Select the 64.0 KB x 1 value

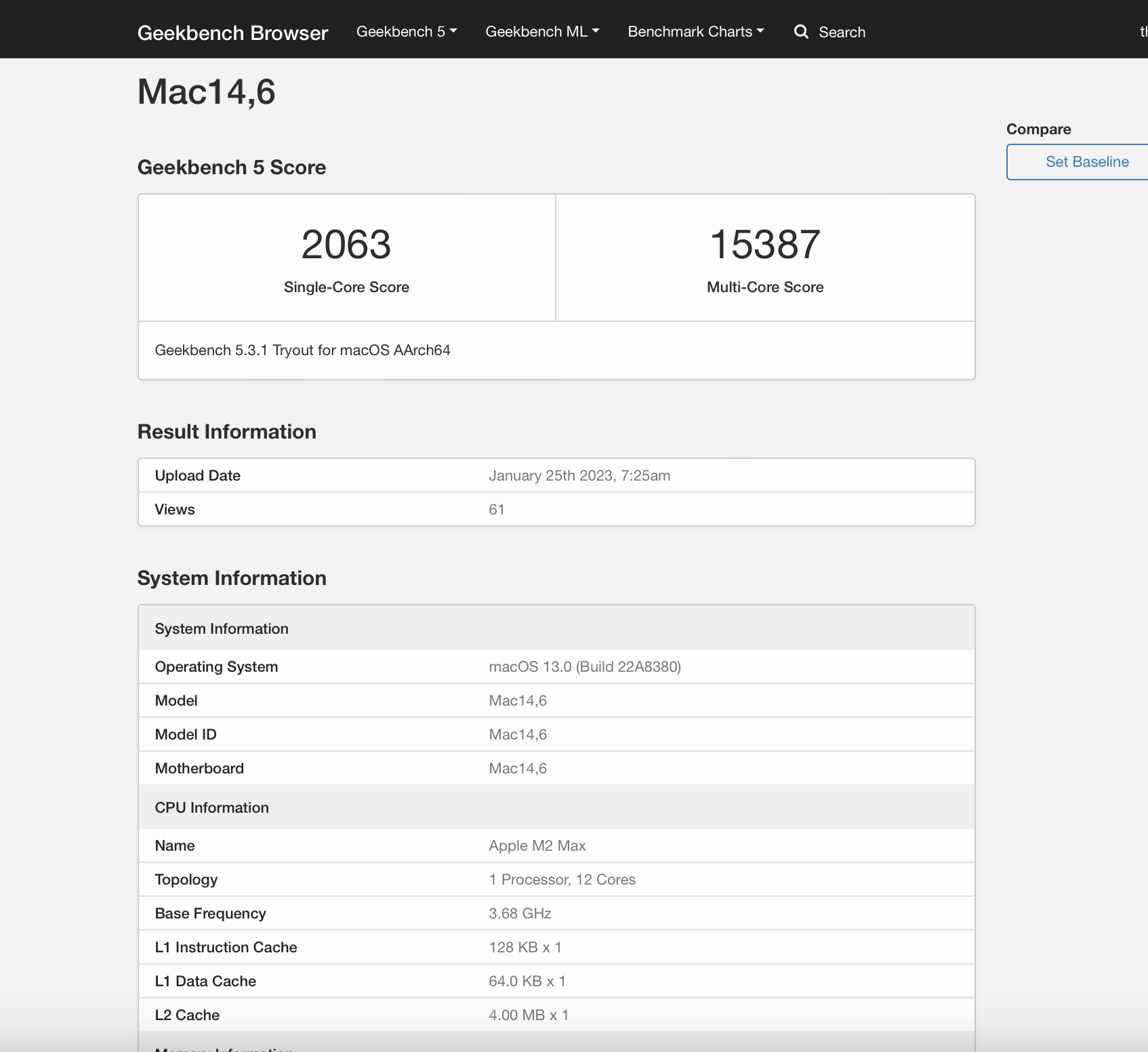click(x=527, y=982)
